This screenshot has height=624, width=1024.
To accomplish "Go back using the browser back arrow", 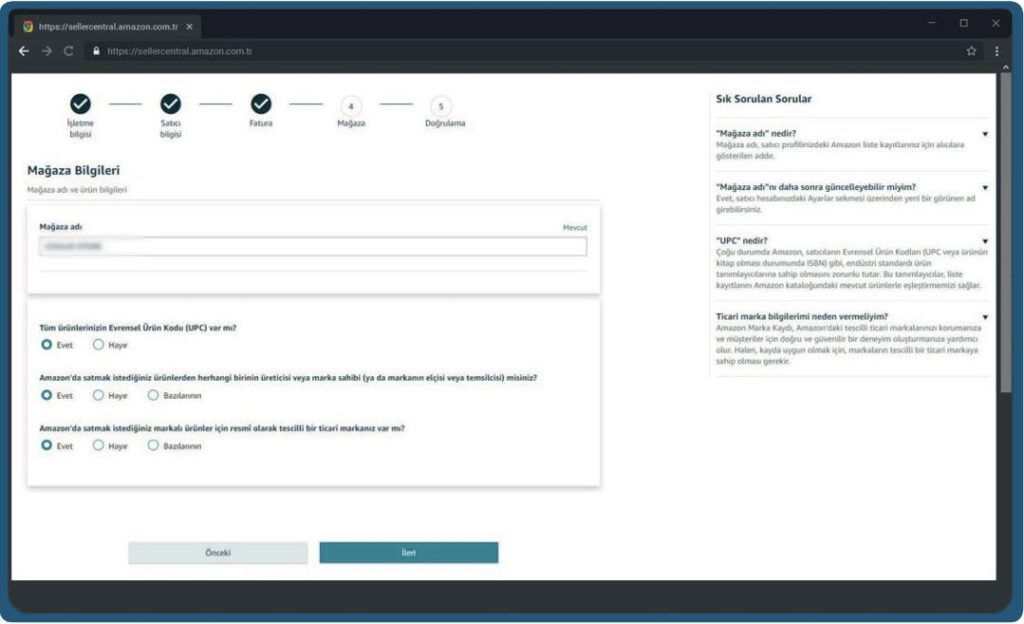I will tap(24, 51).
